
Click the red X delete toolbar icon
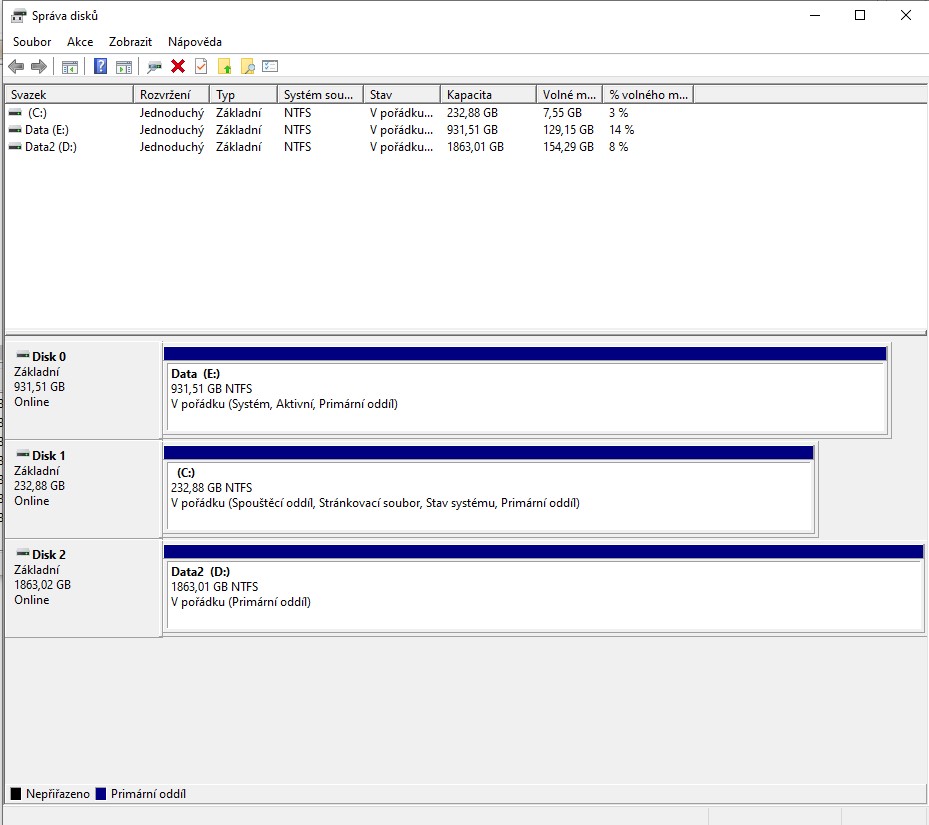point(178,67)
